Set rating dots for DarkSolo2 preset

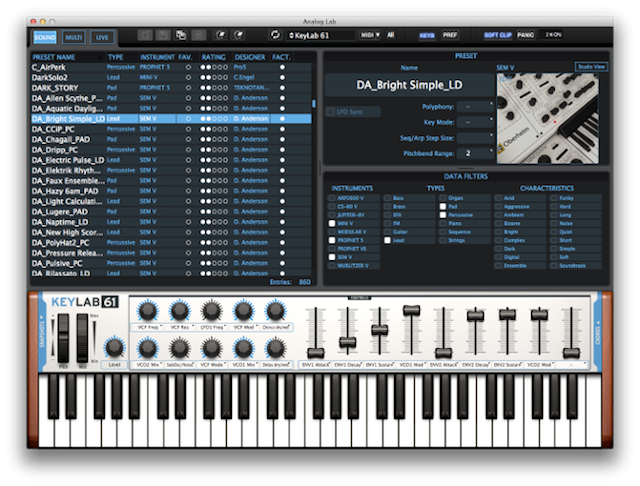(x=214, y=78)
